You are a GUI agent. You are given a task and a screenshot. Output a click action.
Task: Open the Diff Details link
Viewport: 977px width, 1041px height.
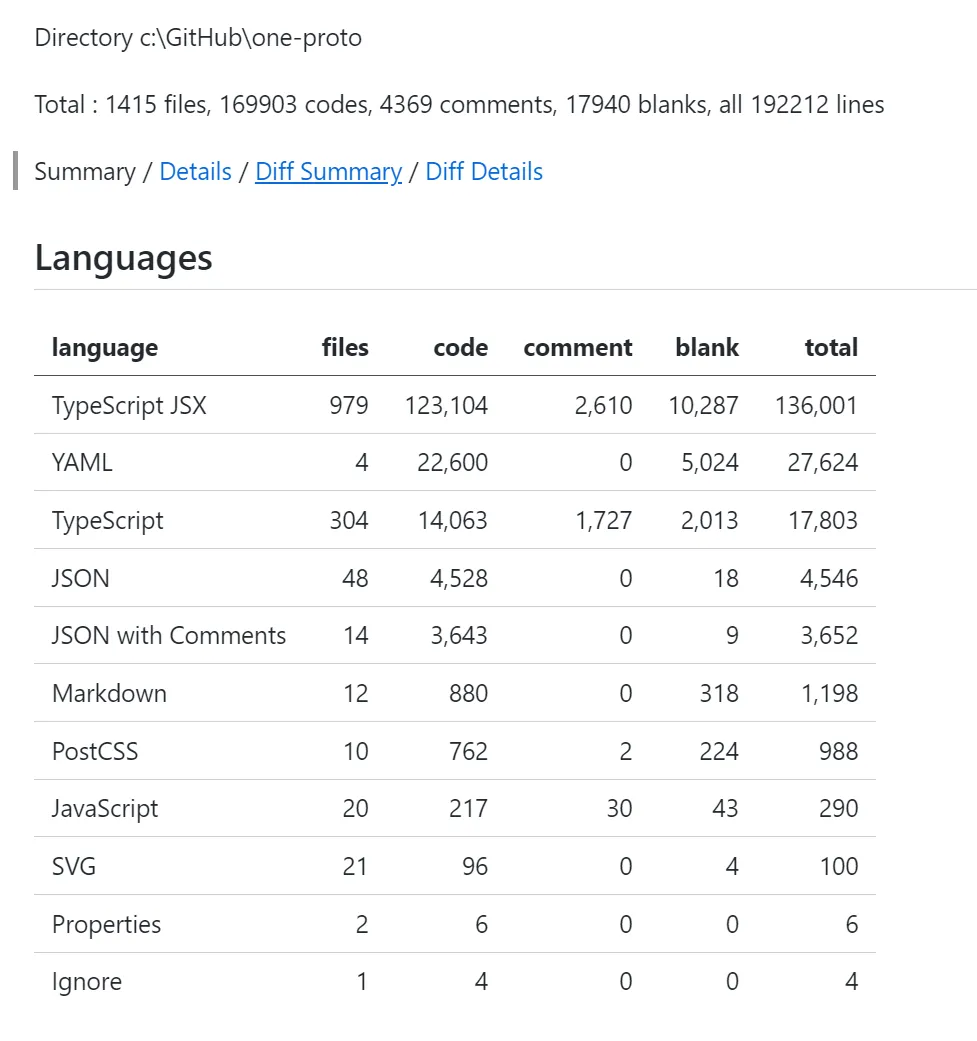(484, 171)
